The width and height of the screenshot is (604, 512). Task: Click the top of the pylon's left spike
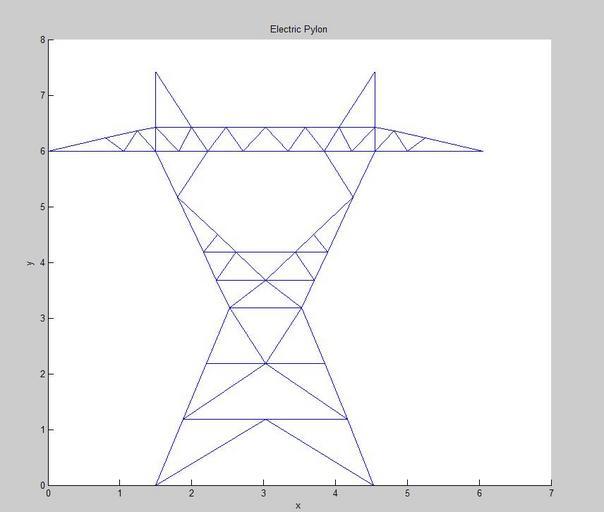pos(156,72)
